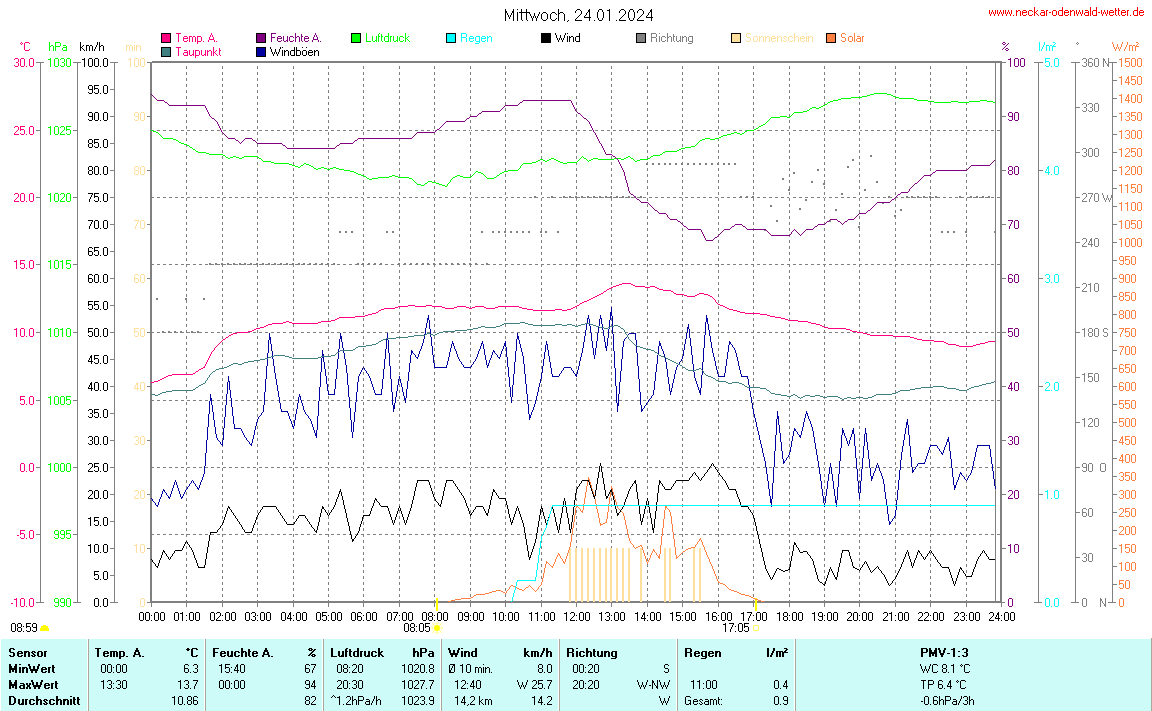Click the 08:05 sunrise time marker
Image resolution: width=1152 pixels, height=711 pixels.
(x=417, y=628)
